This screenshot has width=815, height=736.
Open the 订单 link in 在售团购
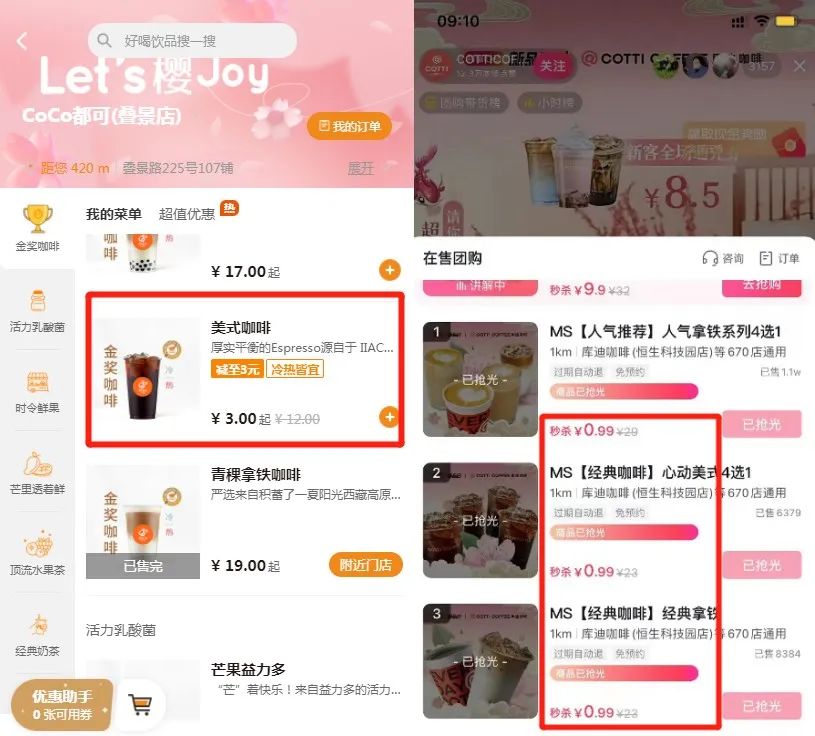779,258
